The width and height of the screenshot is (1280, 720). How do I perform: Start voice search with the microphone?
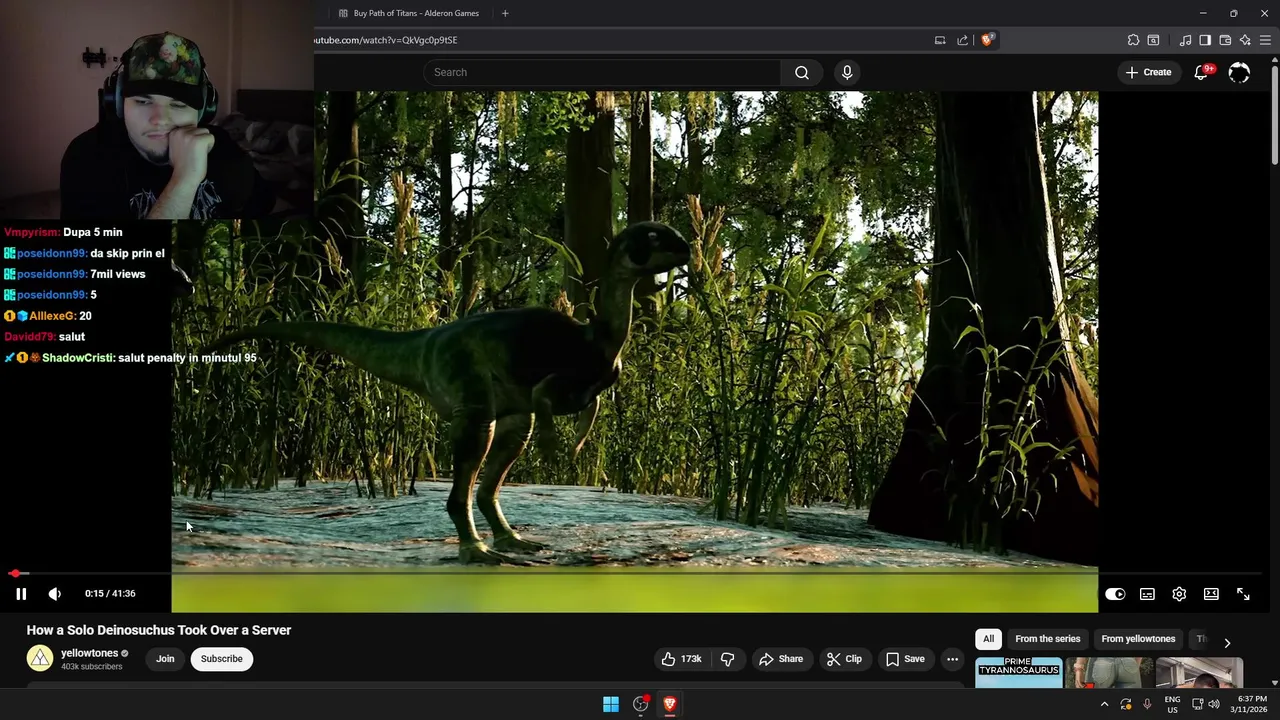tap(847, 72)
